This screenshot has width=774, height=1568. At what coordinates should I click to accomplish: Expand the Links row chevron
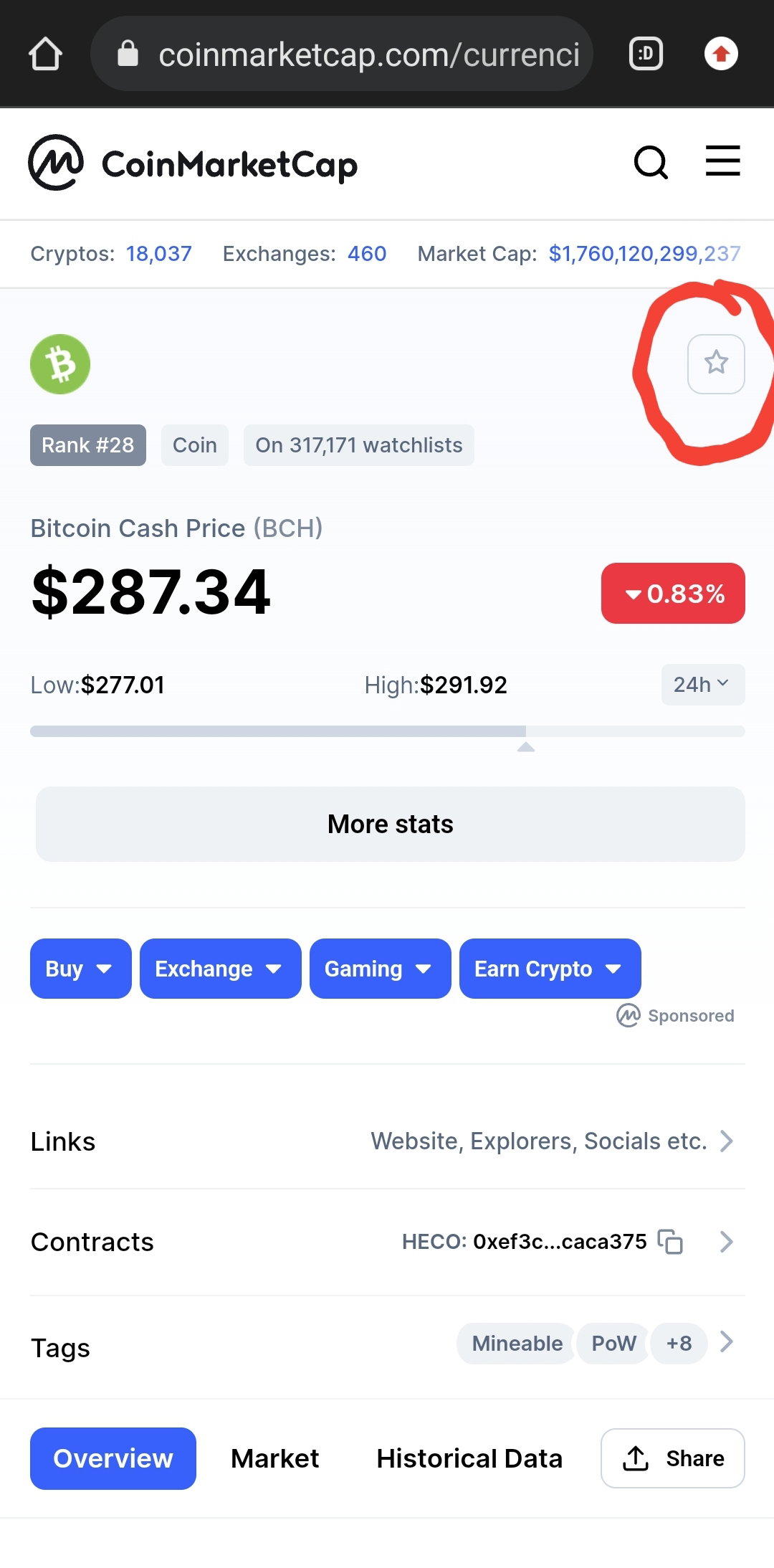726,1141
